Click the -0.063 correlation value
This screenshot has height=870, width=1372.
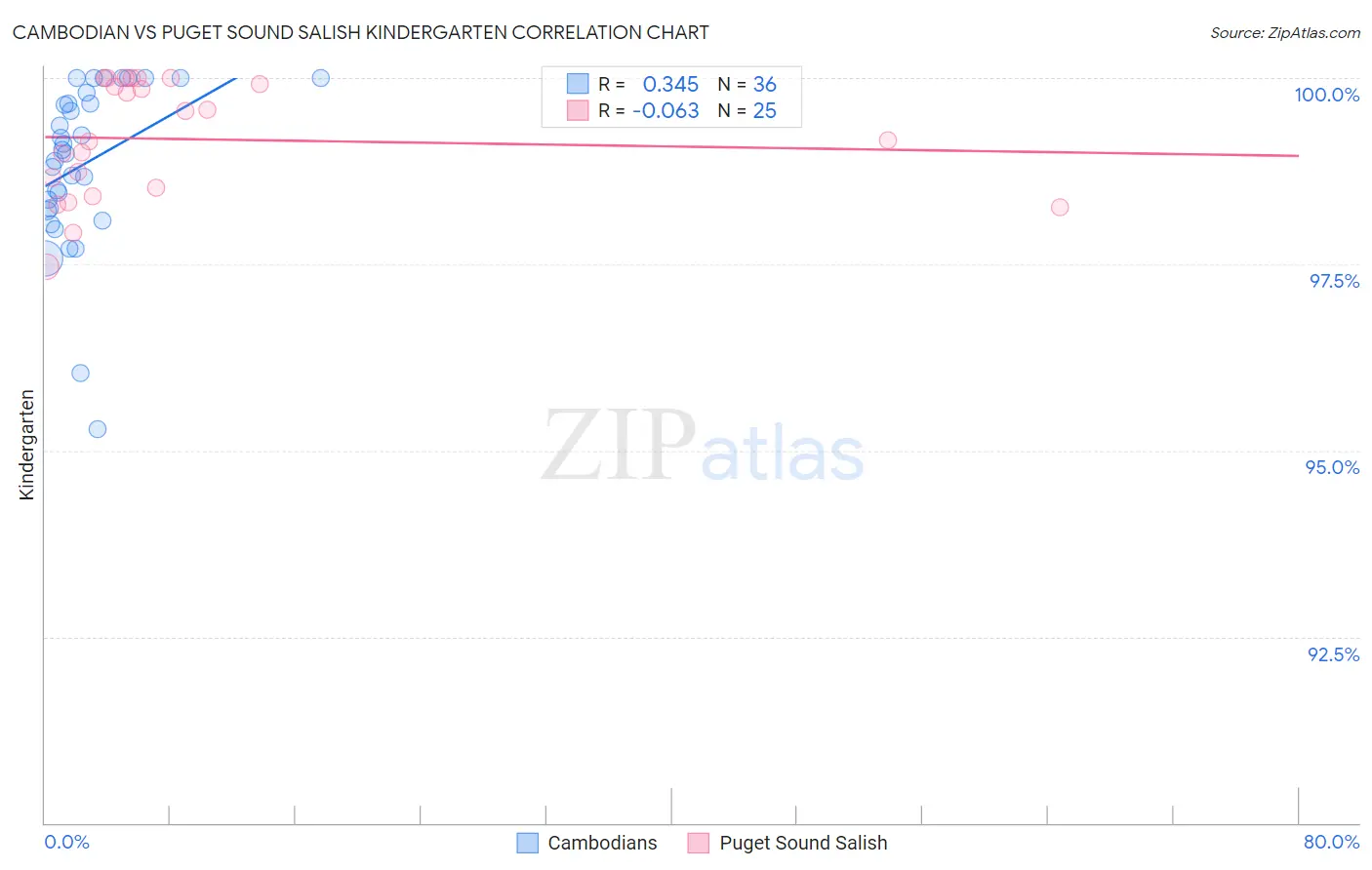click(x=666, y=110)
